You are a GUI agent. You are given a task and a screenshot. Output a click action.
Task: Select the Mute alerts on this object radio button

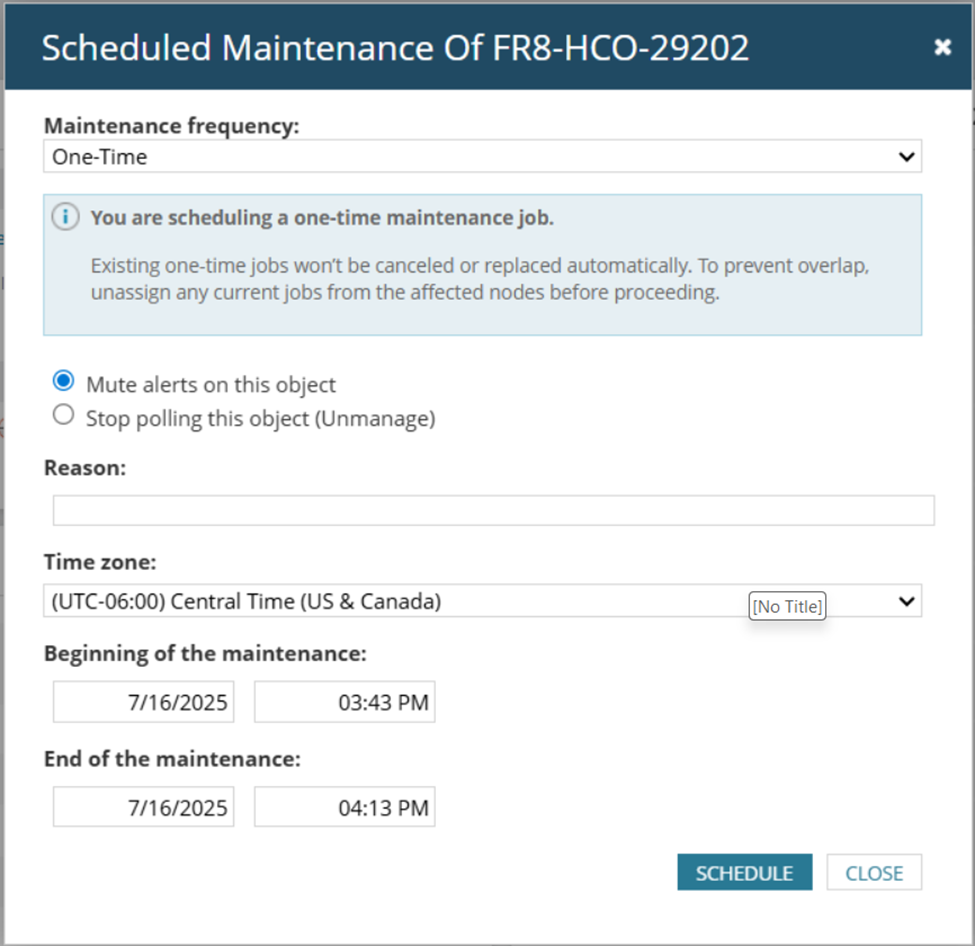[64, 381]
